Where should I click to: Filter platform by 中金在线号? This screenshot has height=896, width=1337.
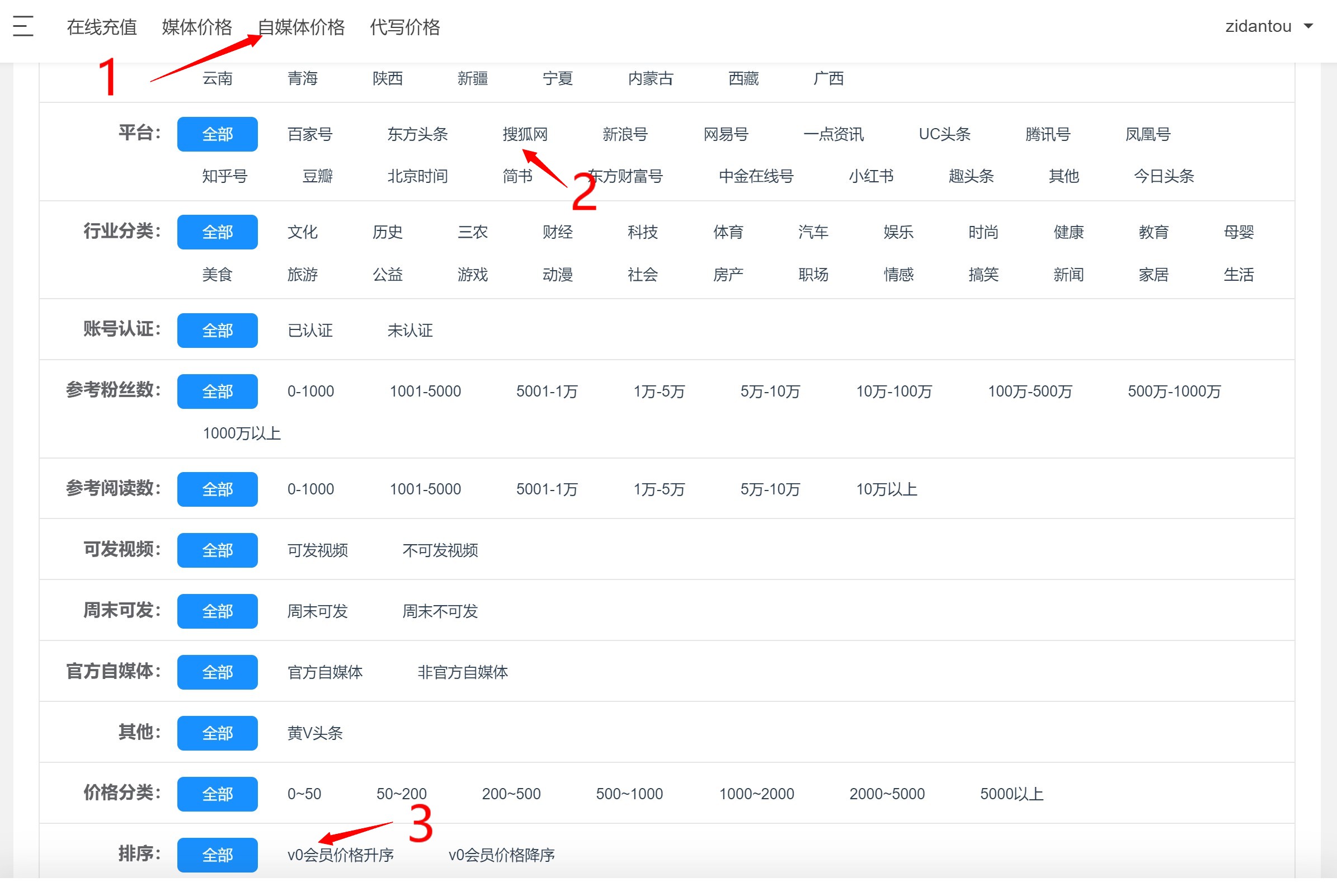point(756,176)
